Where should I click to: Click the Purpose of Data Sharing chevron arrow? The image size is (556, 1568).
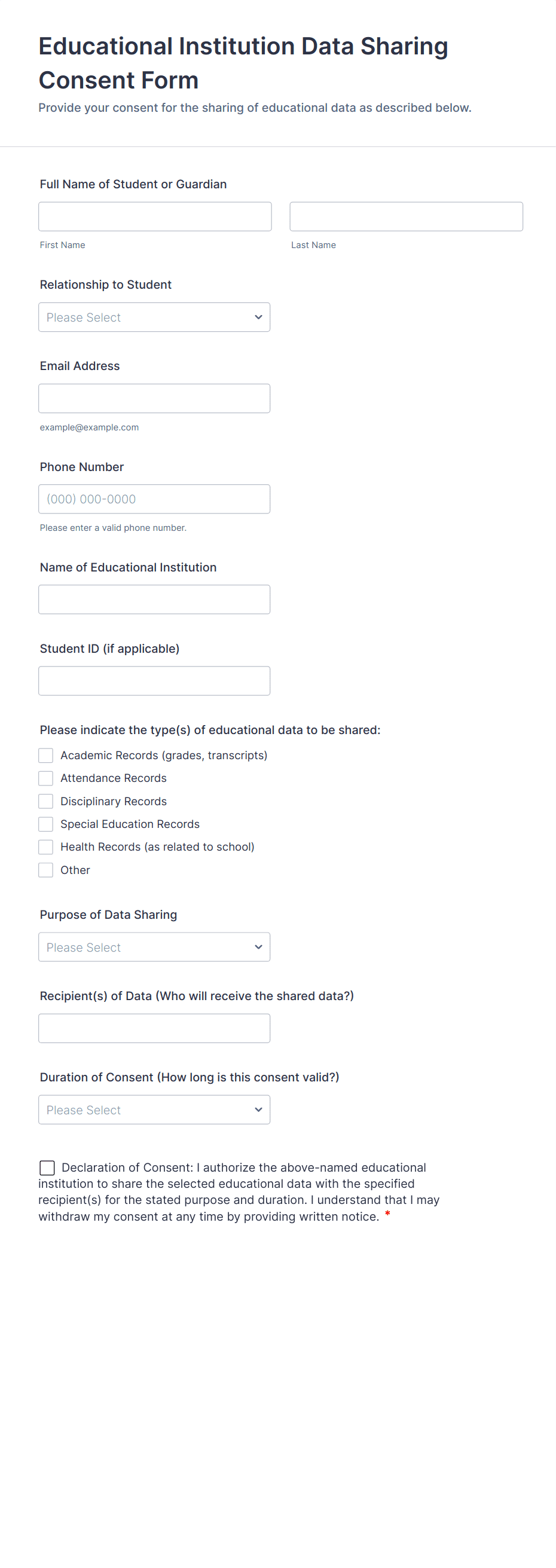(258, 947)
